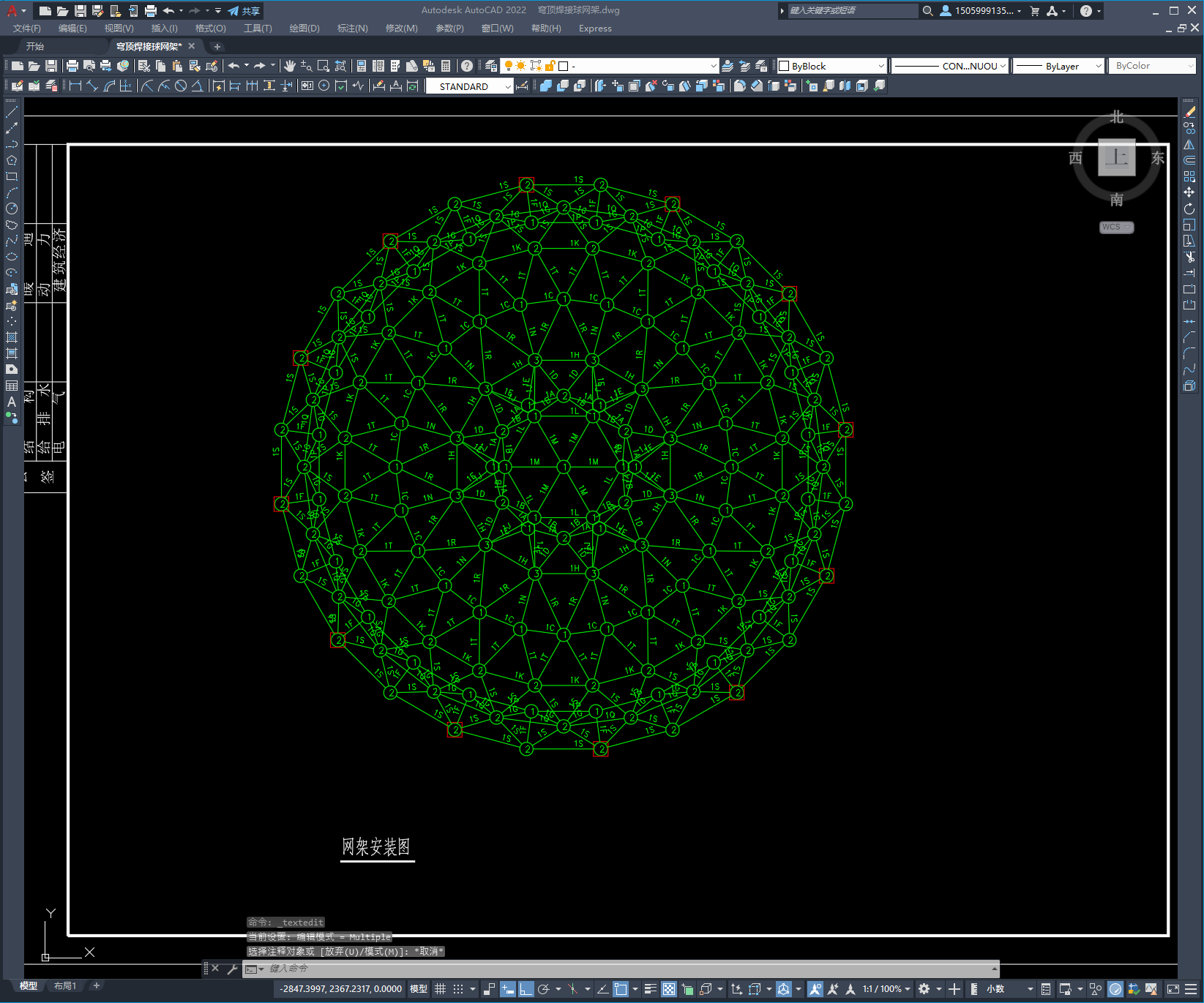Click the 共享 share button
1204x1003 pixels.
point(244,11)
